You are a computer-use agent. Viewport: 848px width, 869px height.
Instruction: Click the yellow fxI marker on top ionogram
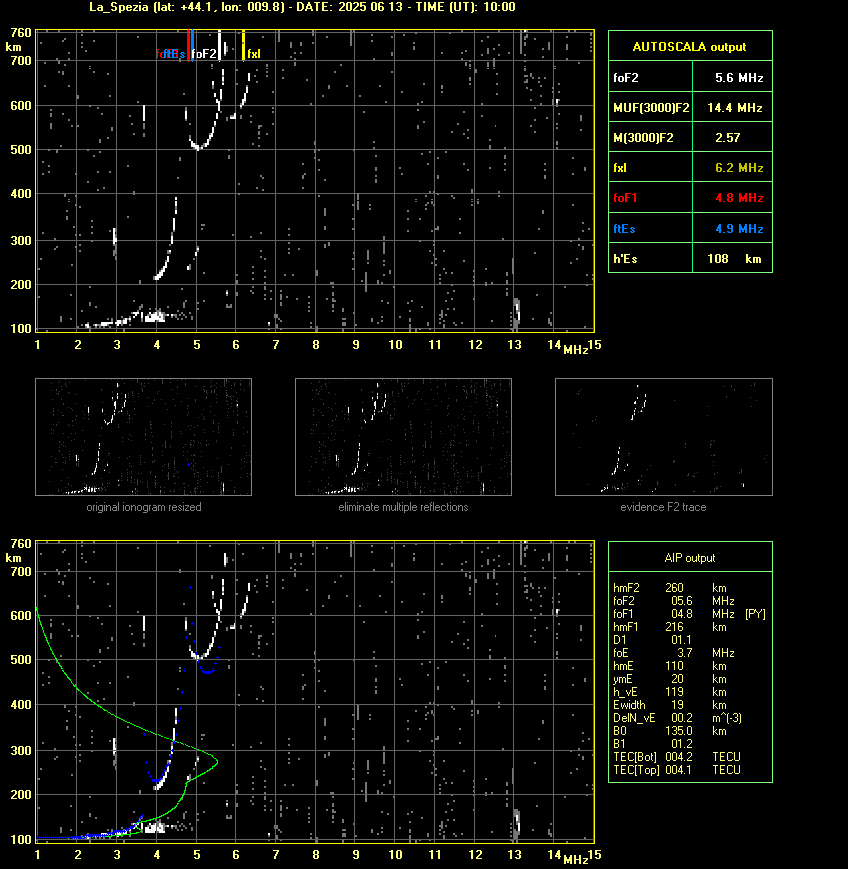[243, 45]
